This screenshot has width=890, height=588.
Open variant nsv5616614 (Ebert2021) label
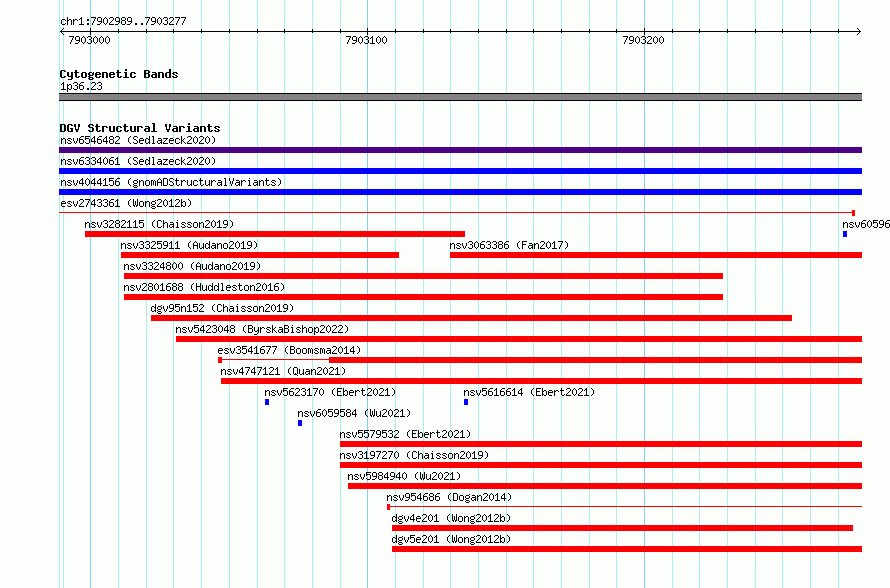click(529, 392)
